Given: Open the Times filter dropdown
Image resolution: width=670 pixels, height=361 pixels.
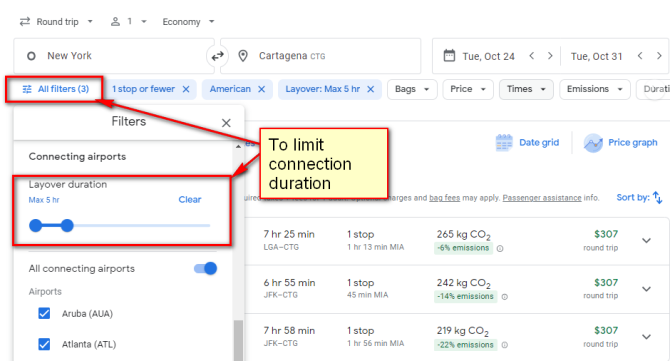Looking at the screenshot, I should coord(526,89).
